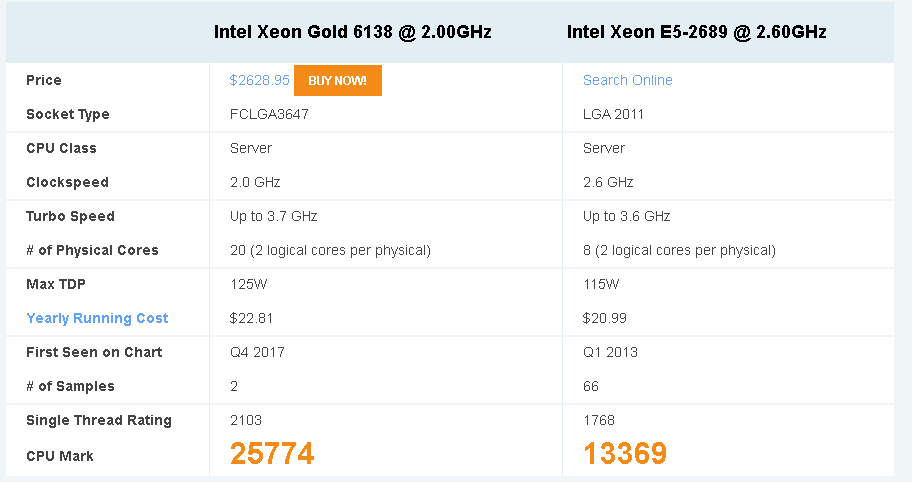Click the Single Thread Rating row label
Image resolution: width=912 pixels, height=482 pixels.
[x=99, y=420]
